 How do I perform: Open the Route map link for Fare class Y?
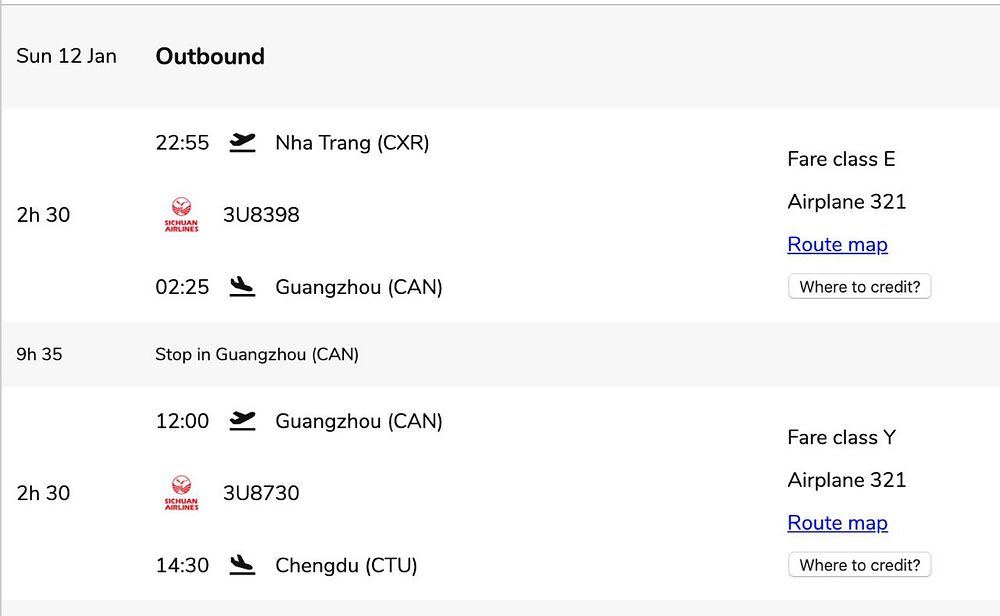pos(837,523)
